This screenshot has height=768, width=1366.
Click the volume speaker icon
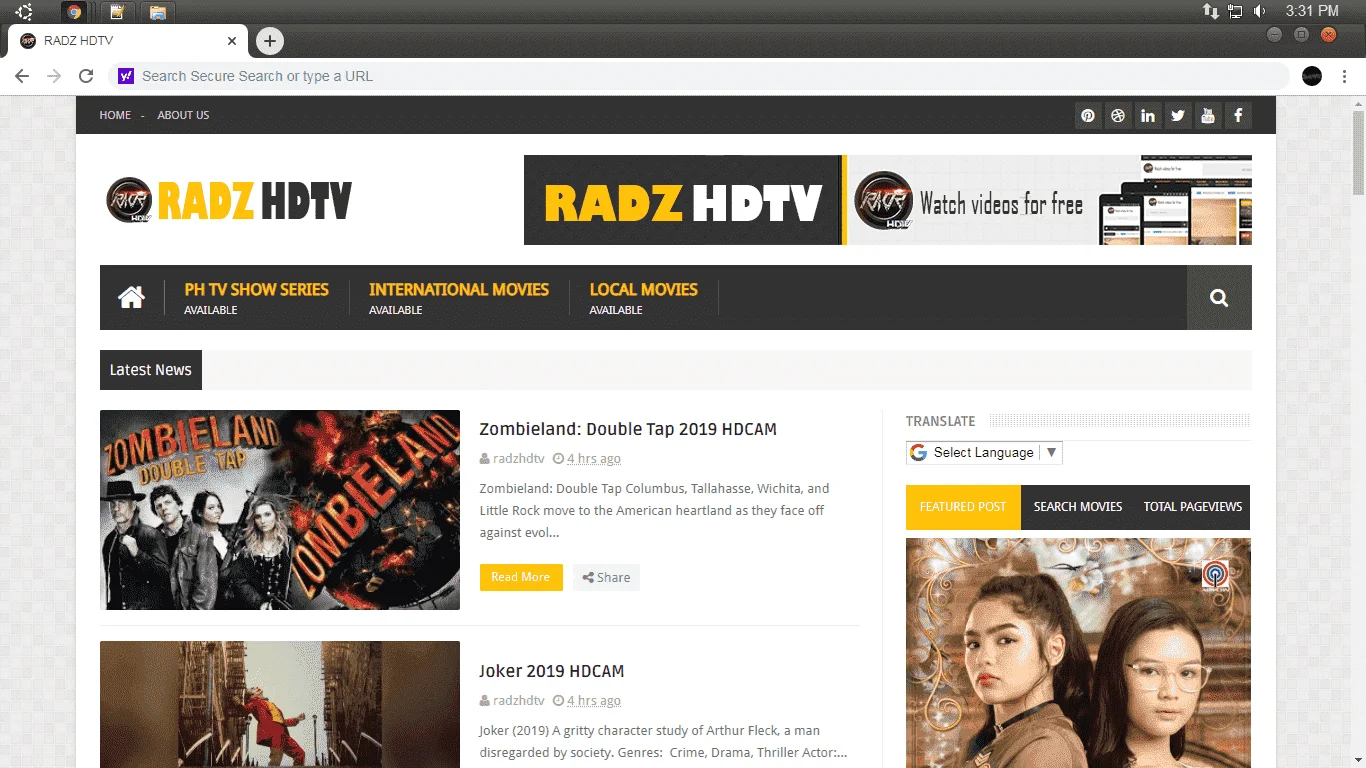(x=1260, y=11)
